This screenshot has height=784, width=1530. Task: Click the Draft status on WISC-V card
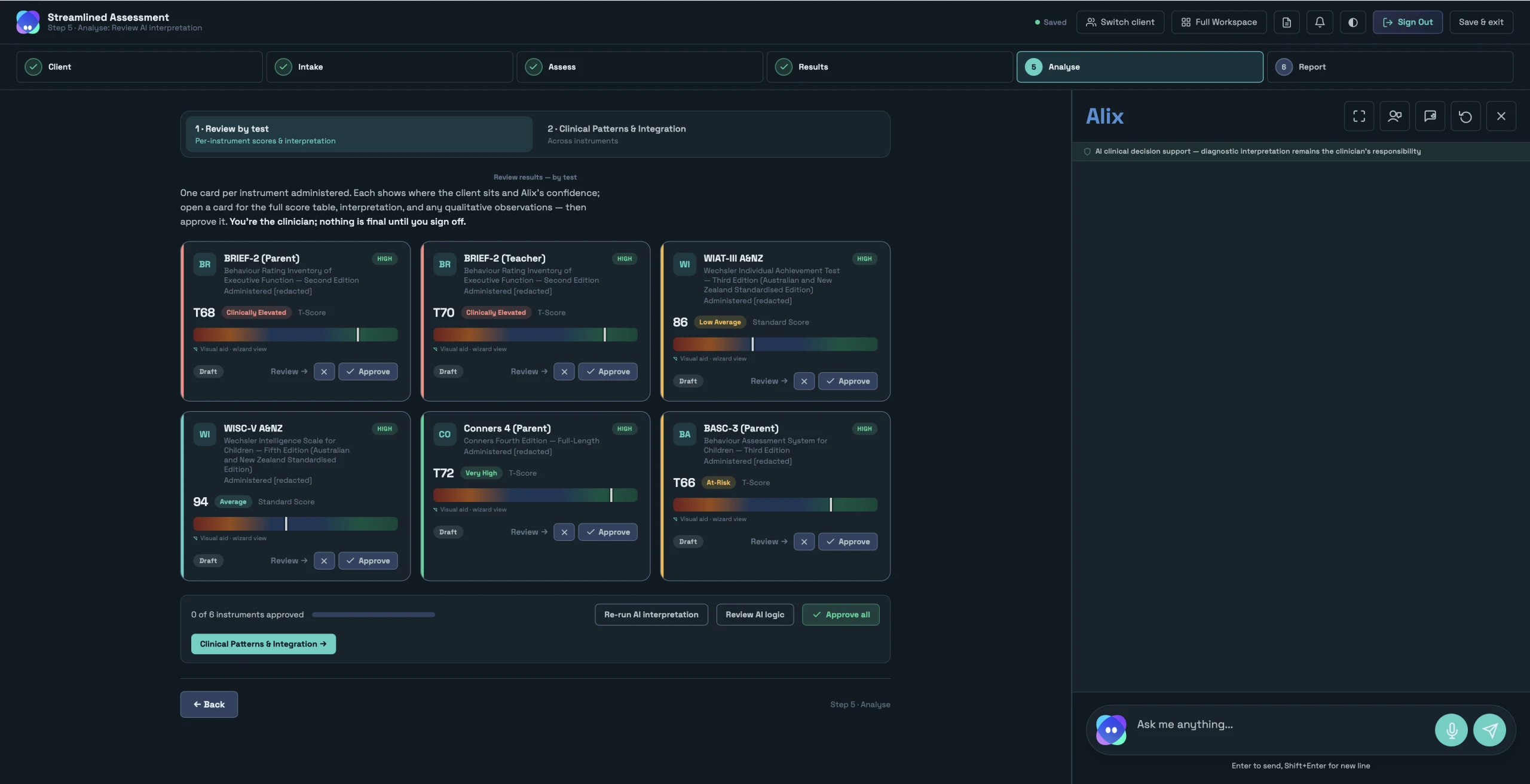[x=208, y=561]
